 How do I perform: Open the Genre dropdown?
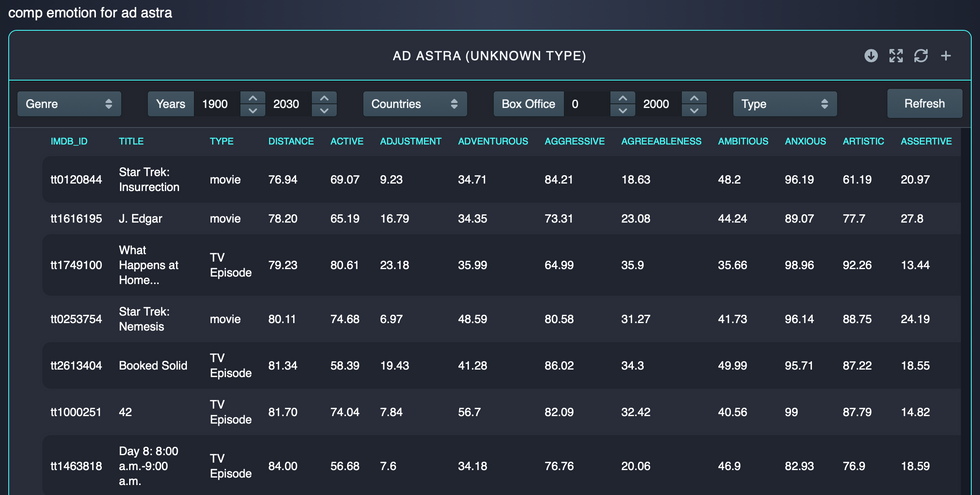[69, 104]
